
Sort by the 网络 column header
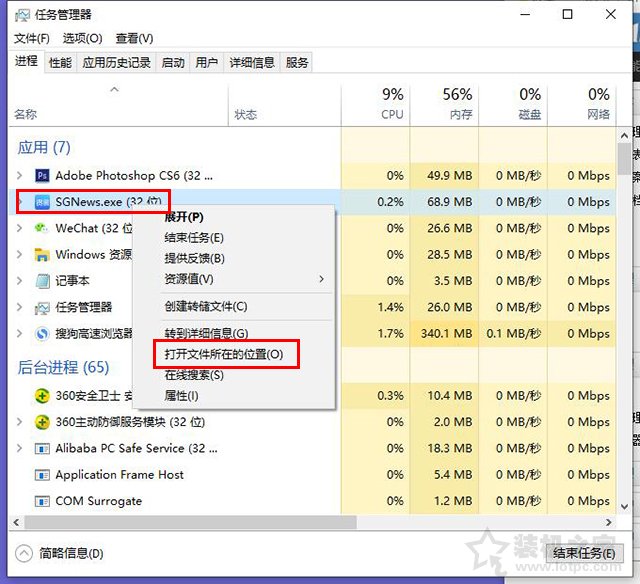pos(582,104)
